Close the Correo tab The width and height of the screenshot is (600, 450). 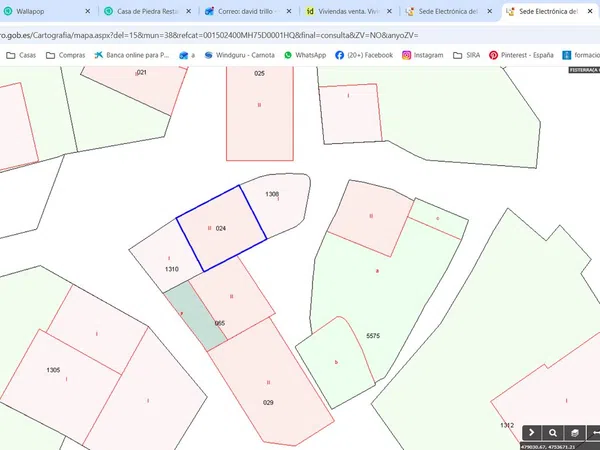[289, 11]
